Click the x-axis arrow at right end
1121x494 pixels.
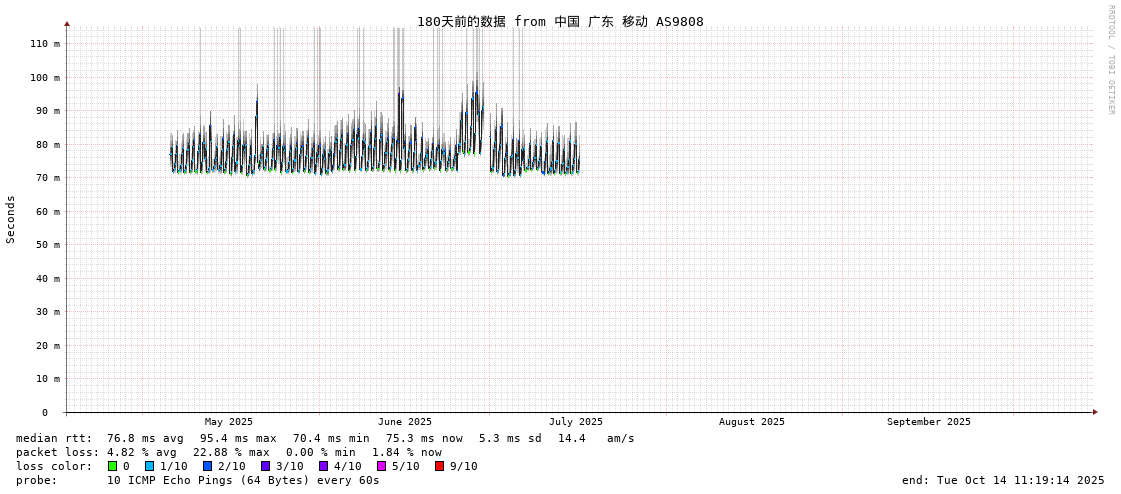click(x=1095, y=412)
